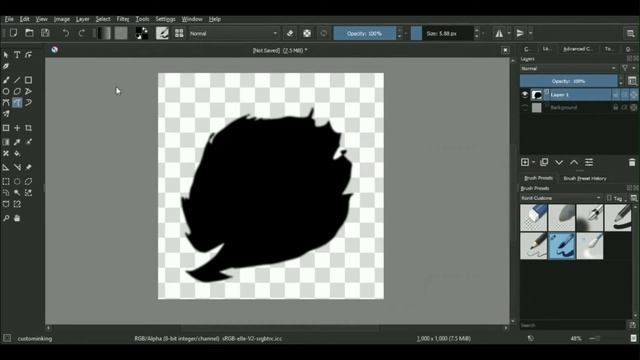Undo the last action
The width and height of the screenshot is (640, 360).
pos(66,33)
